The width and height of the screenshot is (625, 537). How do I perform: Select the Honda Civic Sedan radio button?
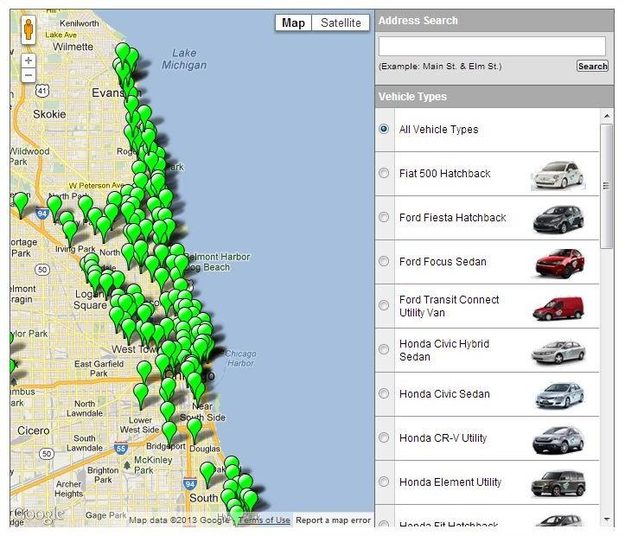(384, 394)
